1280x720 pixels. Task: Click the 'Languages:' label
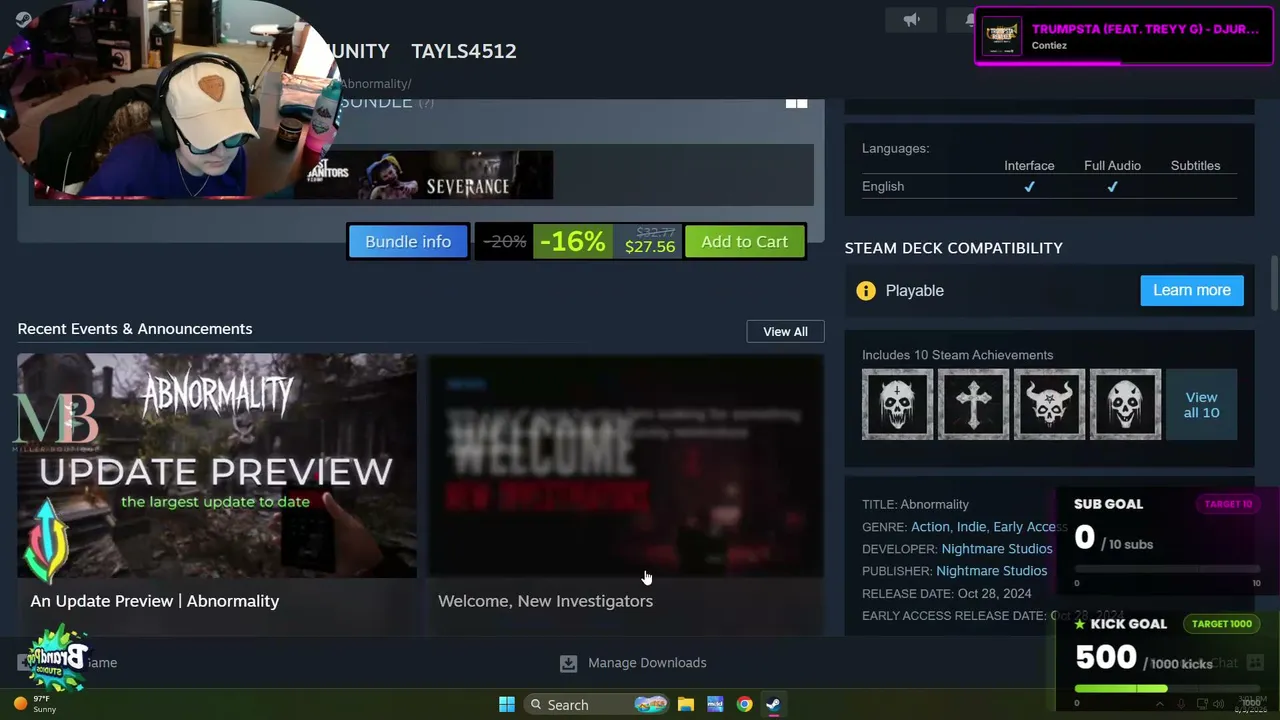click(x=895, y=148)
